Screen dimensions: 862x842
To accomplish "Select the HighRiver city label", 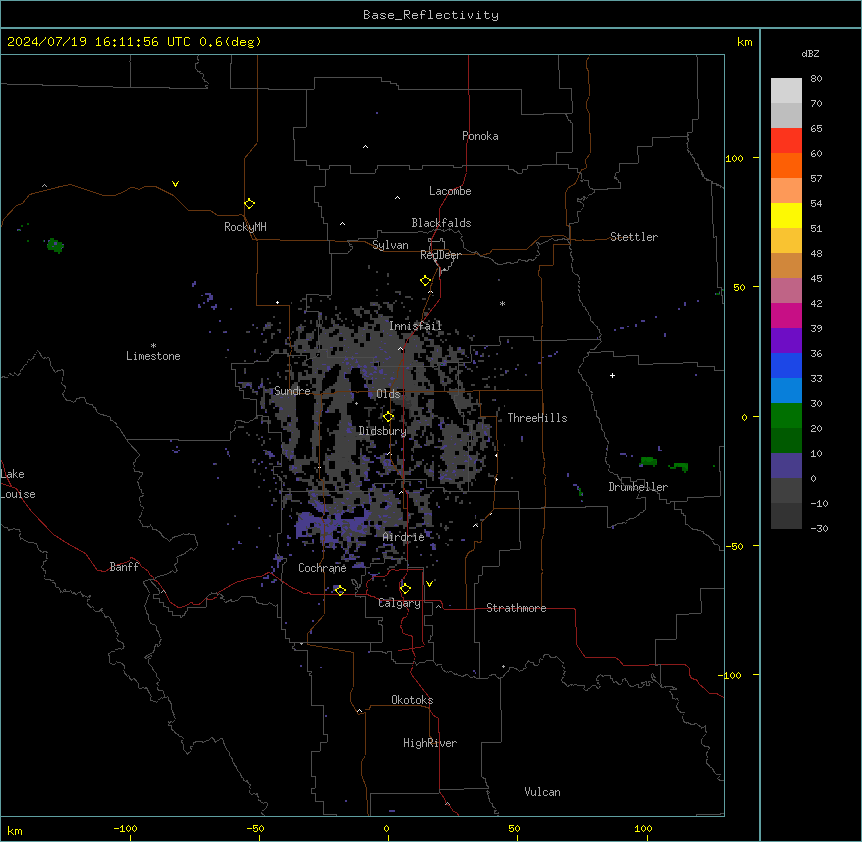I will tap(430, 743).
